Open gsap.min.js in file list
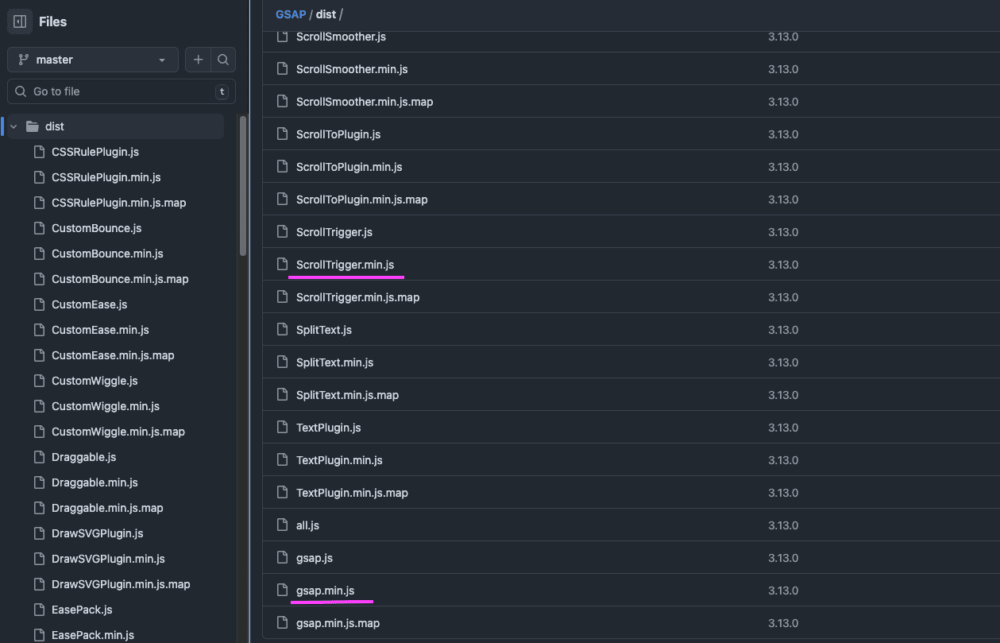Image resolution: width=1000 pixels, height=643 pixels. pos(325,591)
